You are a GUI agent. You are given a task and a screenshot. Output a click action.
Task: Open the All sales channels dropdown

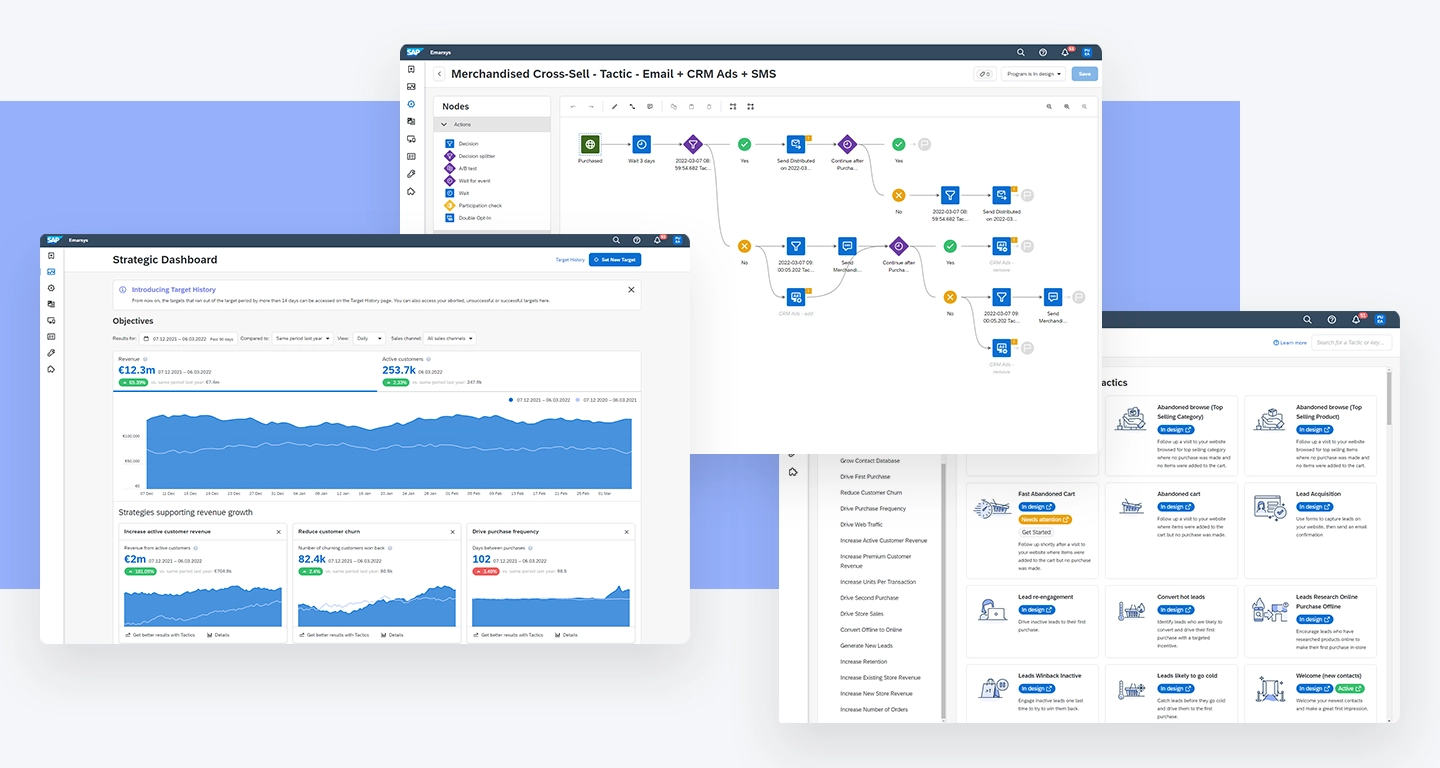pos(450,339)
